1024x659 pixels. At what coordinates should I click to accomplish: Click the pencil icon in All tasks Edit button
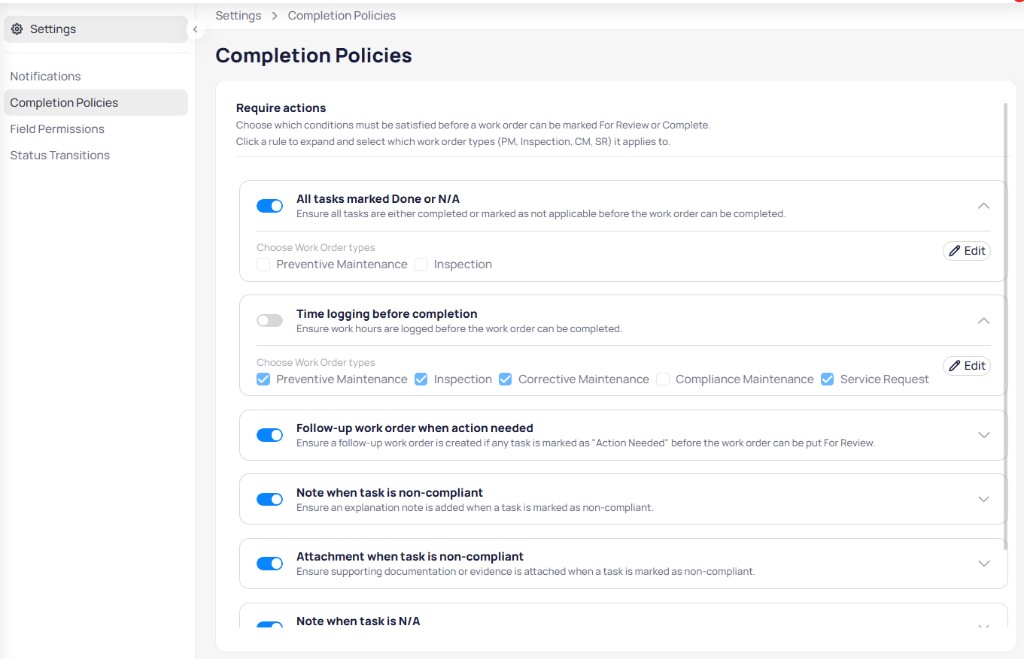tap(954, 251)
